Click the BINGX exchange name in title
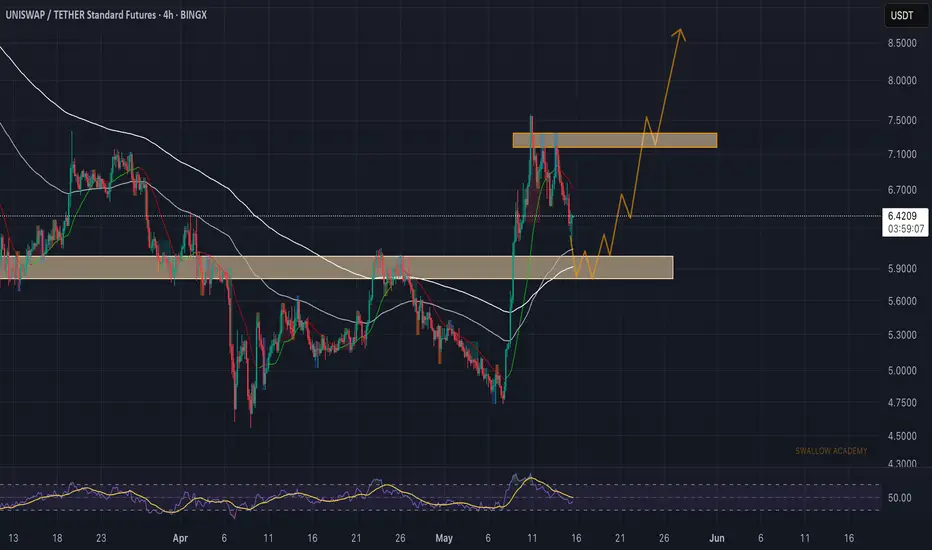The width and height of the screenshot is (932, 550). 193,15
